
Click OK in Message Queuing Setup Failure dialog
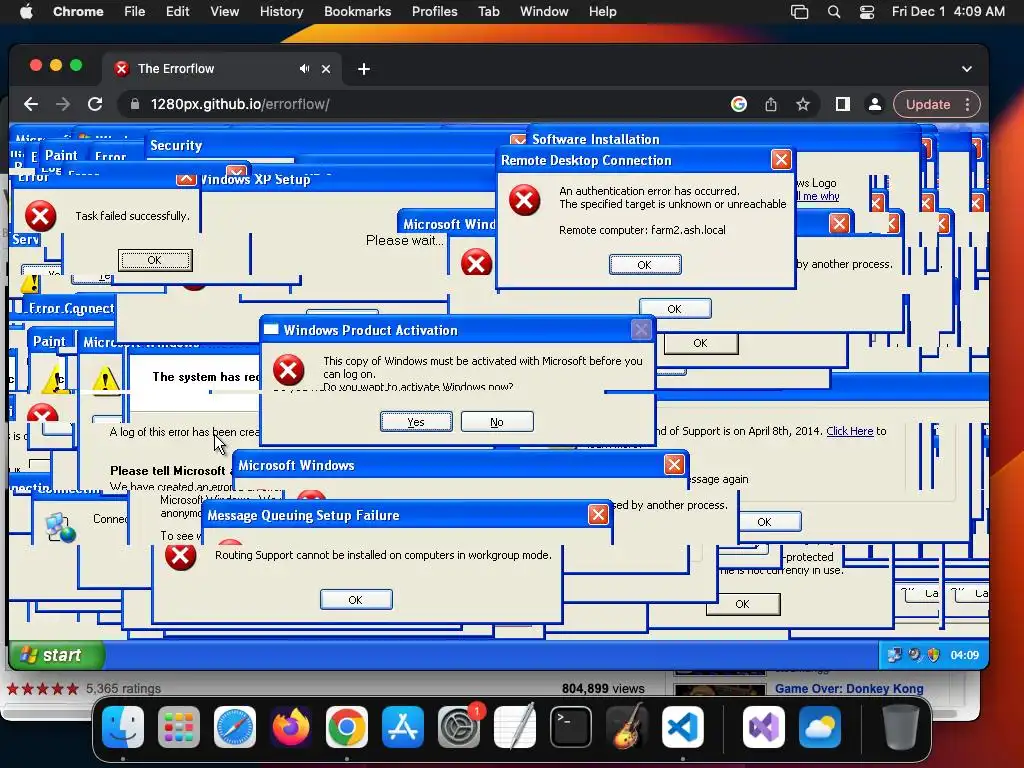click(x=356, y=600)
